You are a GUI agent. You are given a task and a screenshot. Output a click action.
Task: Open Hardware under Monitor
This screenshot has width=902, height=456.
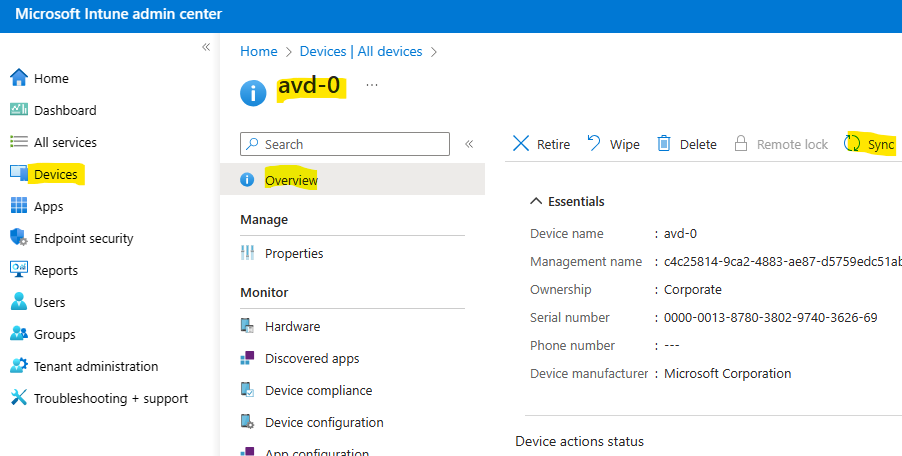click(x=292, y=327)
